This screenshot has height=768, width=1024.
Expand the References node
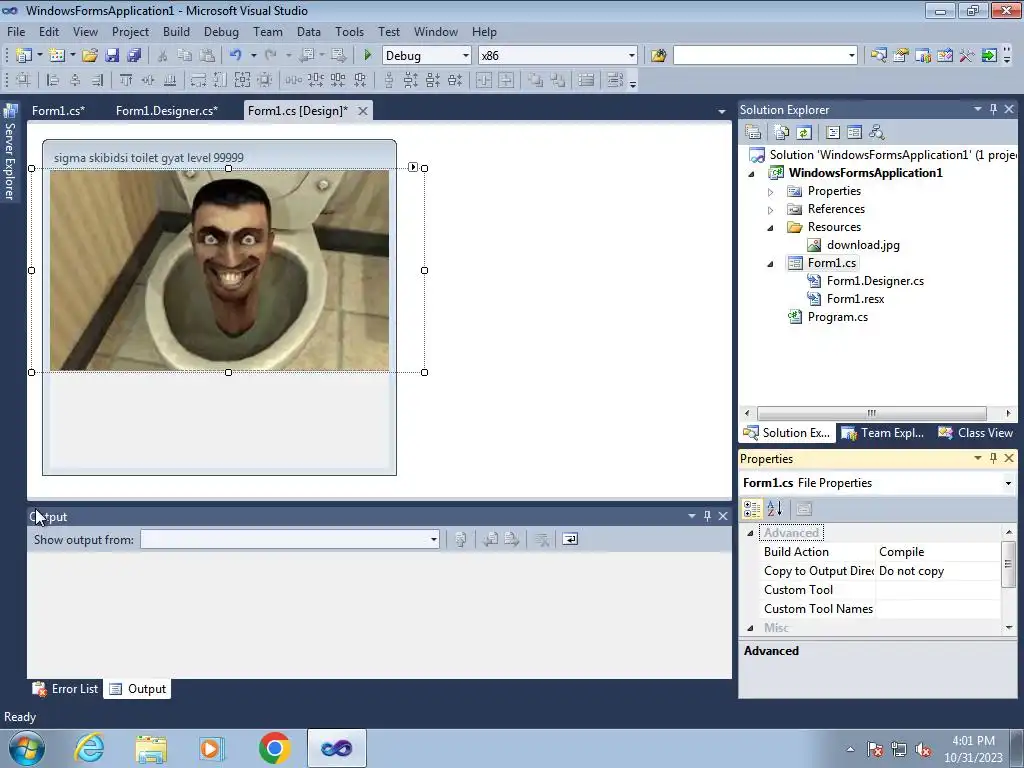(x=771, y=210)
